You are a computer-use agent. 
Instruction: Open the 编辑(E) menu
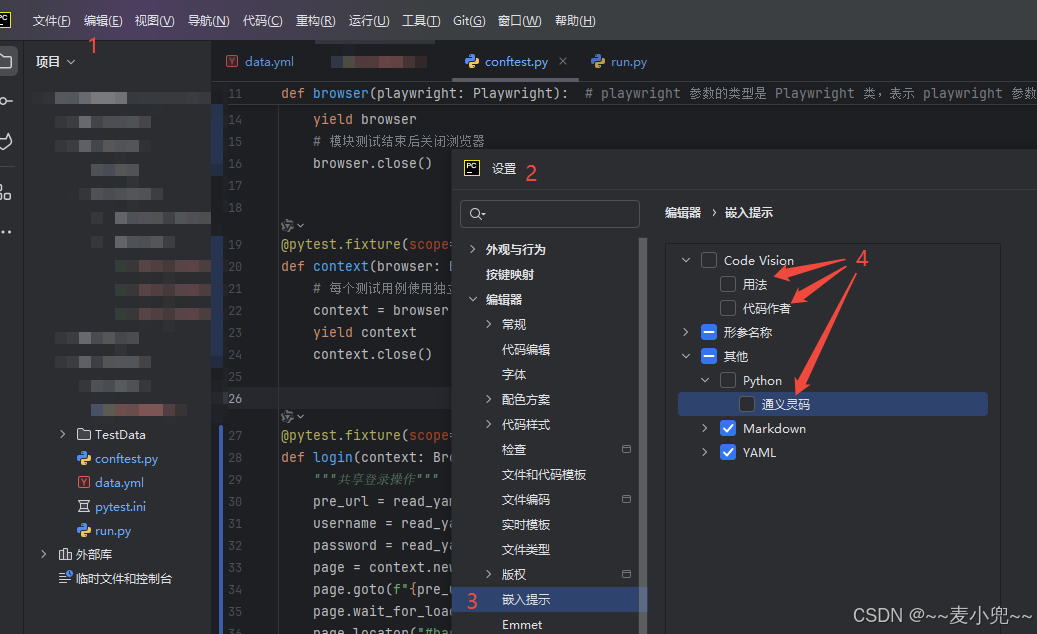click(103, 20)
